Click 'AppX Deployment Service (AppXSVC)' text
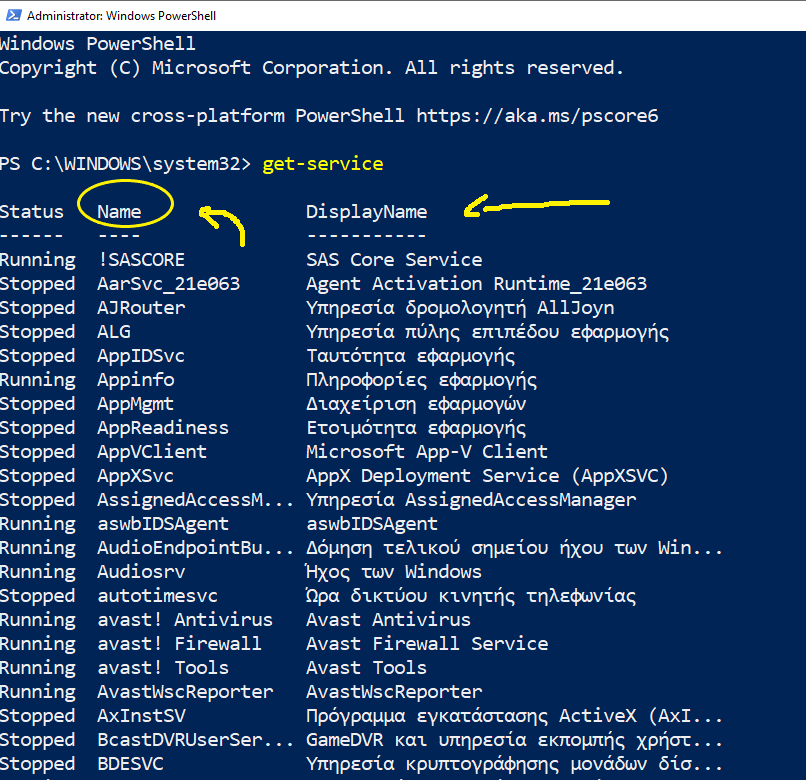806x780 pixels. click(487, 476)
